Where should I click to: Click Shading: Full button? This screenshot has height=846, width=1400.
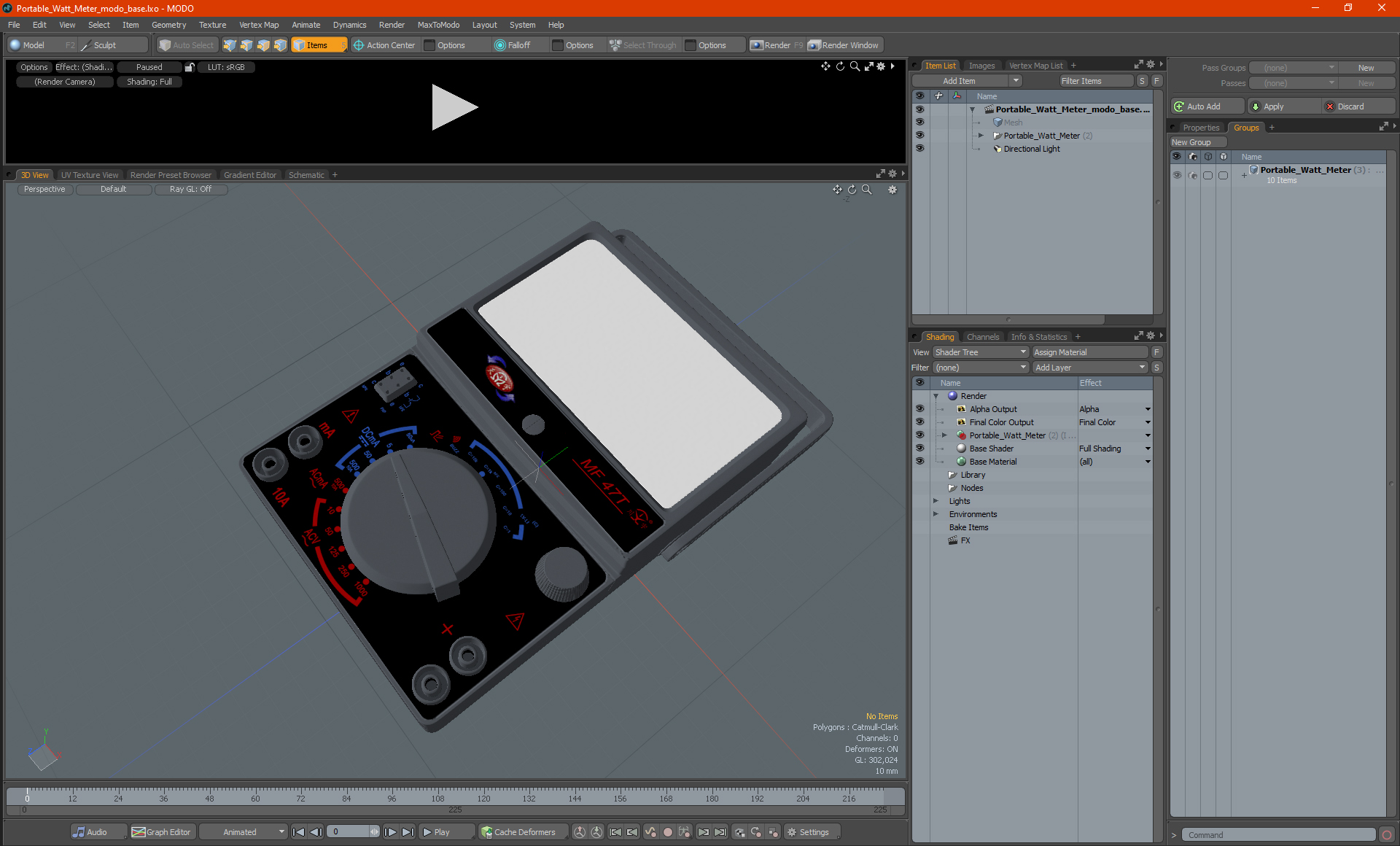pyautogui.click(x=149, y=82)
